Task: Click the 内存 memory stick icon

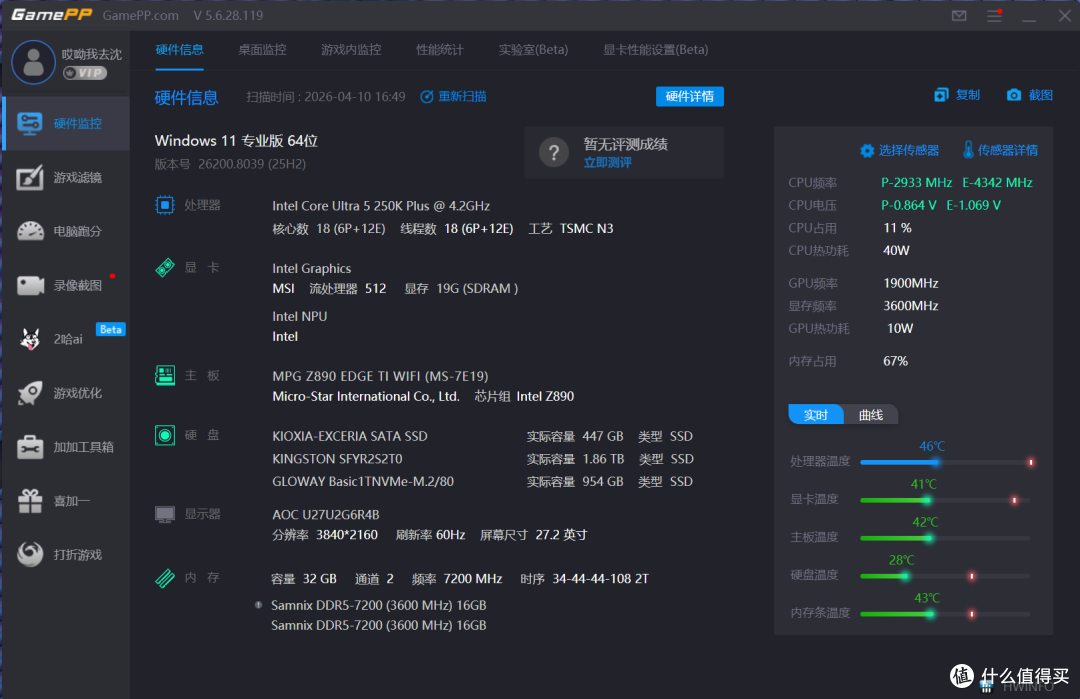Action: [x=165, y=578]
